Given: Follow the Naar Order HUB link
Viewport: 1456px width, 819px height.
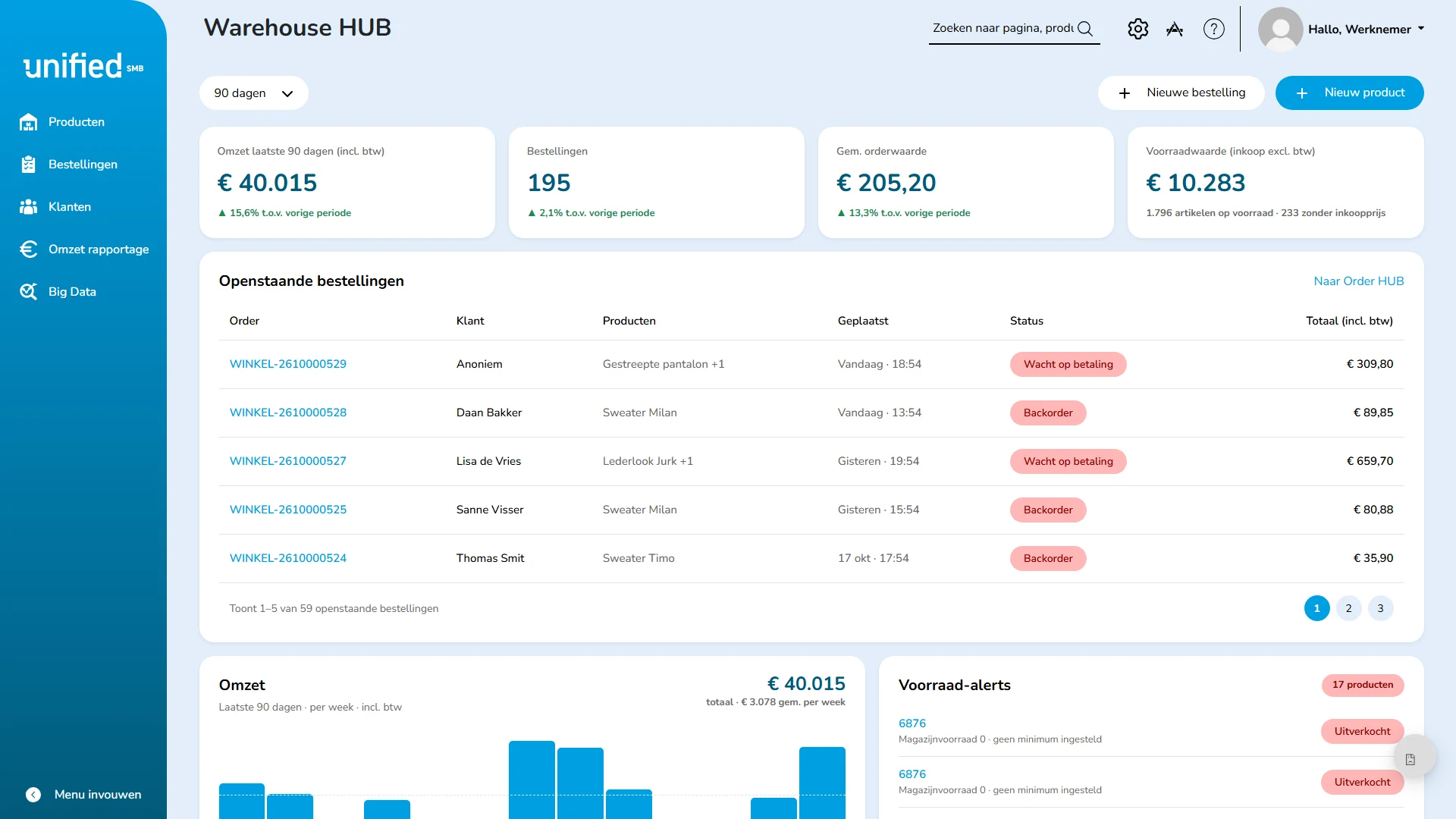Looking at the screenshot, I should click(1358, 281).
